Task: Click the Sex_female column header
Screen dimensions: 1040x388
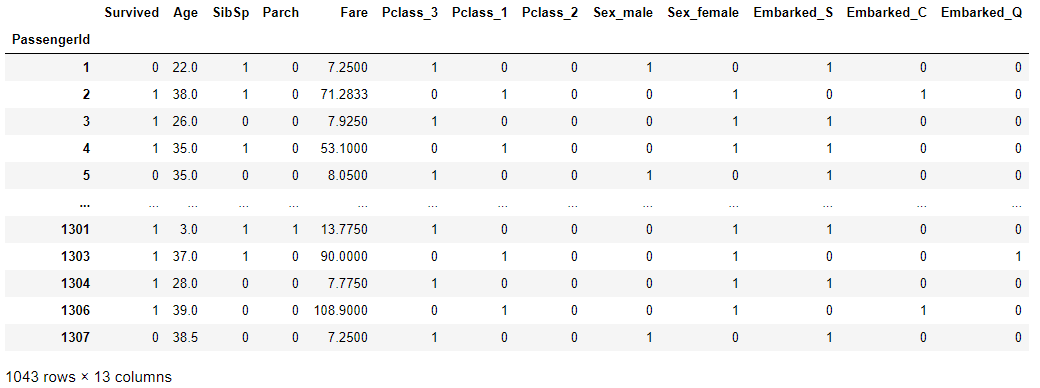Action: point(704,13)
